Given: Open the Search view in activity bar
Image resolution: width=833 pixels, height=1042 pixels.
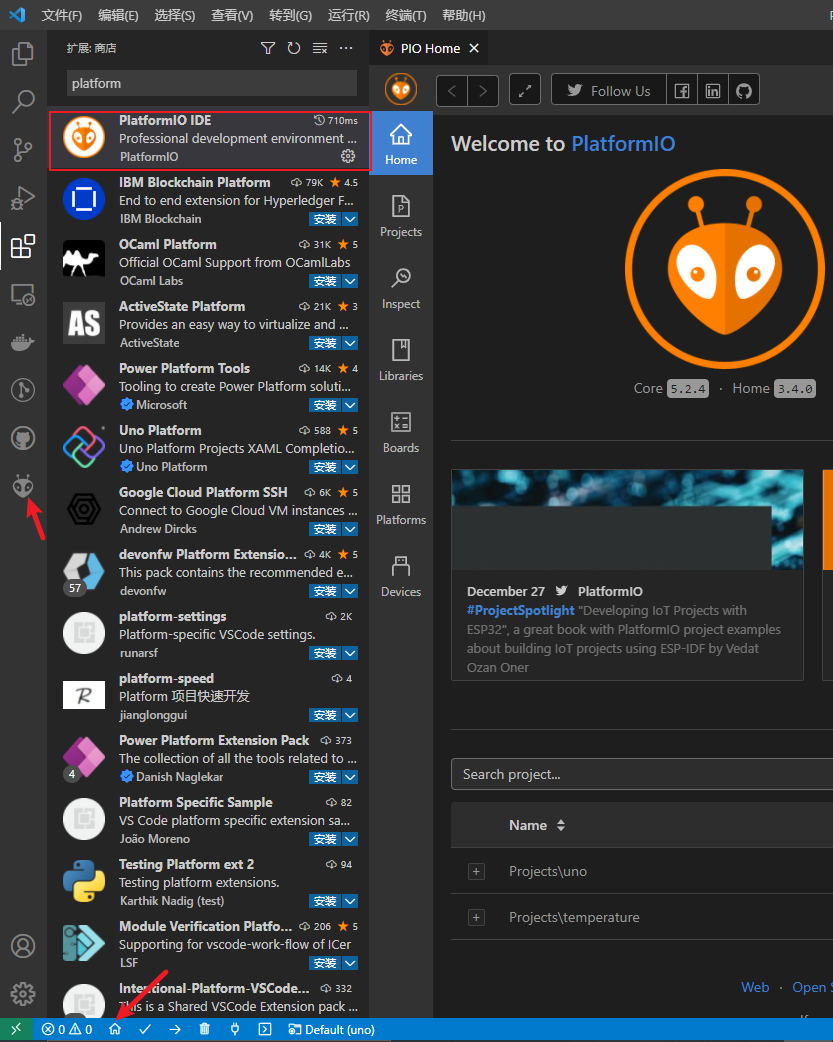Looking at the screenshot, I should [x=23, y=102].
